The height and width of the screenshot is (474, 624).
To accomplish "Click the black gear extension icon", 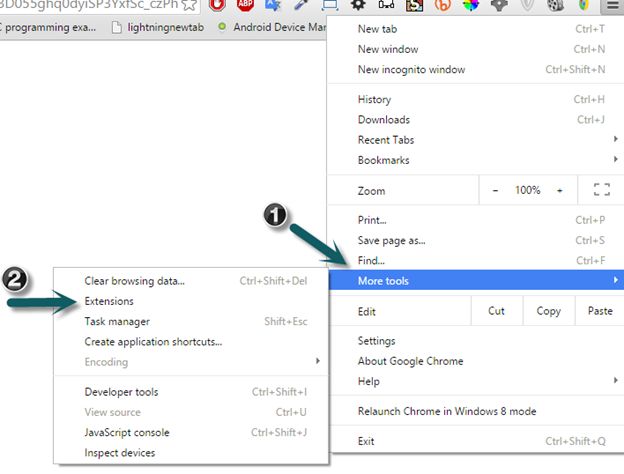I will pyautogui.click(x=358, y=5).
